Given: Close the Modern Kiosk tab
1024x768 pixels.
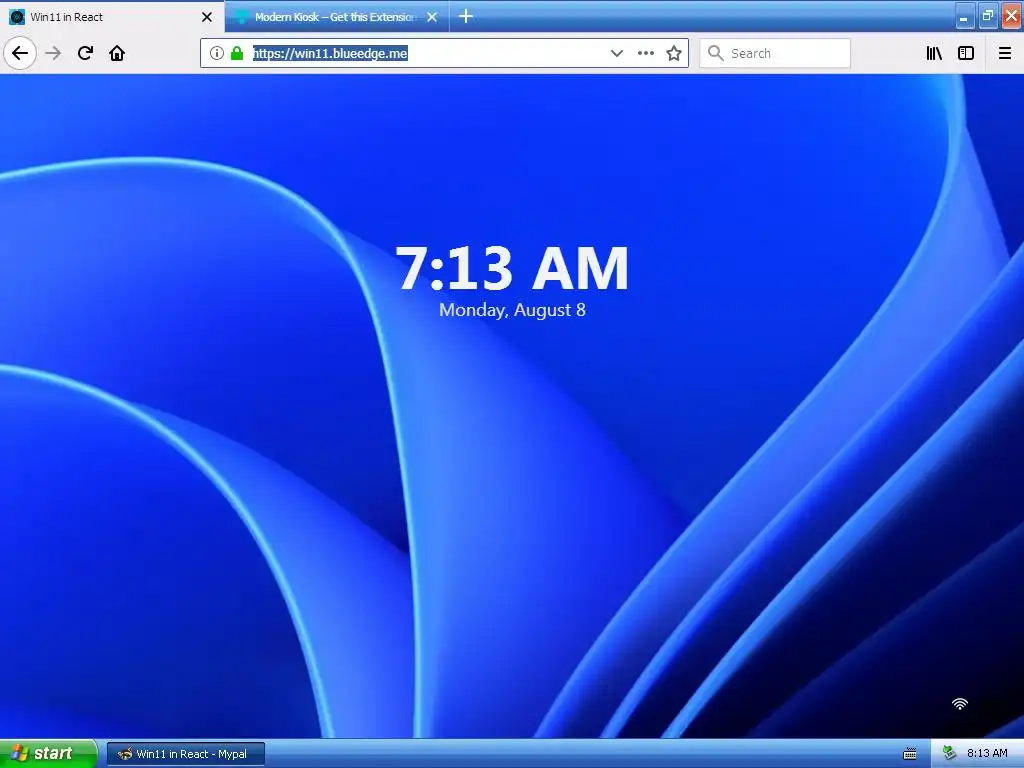Looking at the screenshot, I should 432,17.
